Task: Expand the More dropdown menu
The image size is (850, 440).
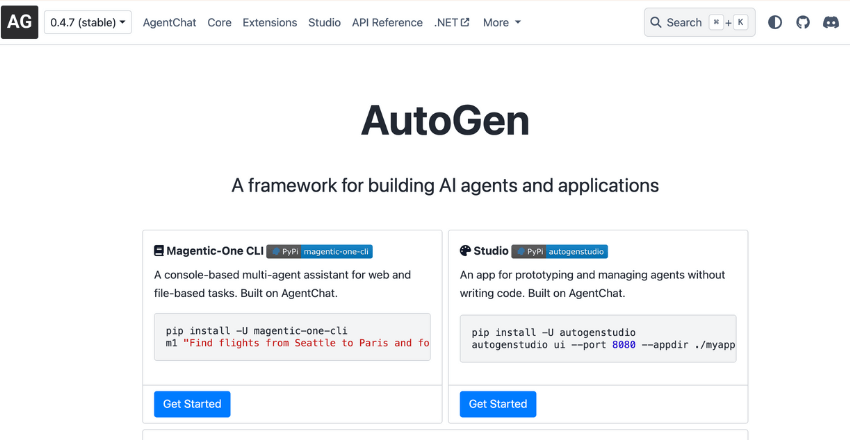Action: pyautogui.click(x=502, y=22)
